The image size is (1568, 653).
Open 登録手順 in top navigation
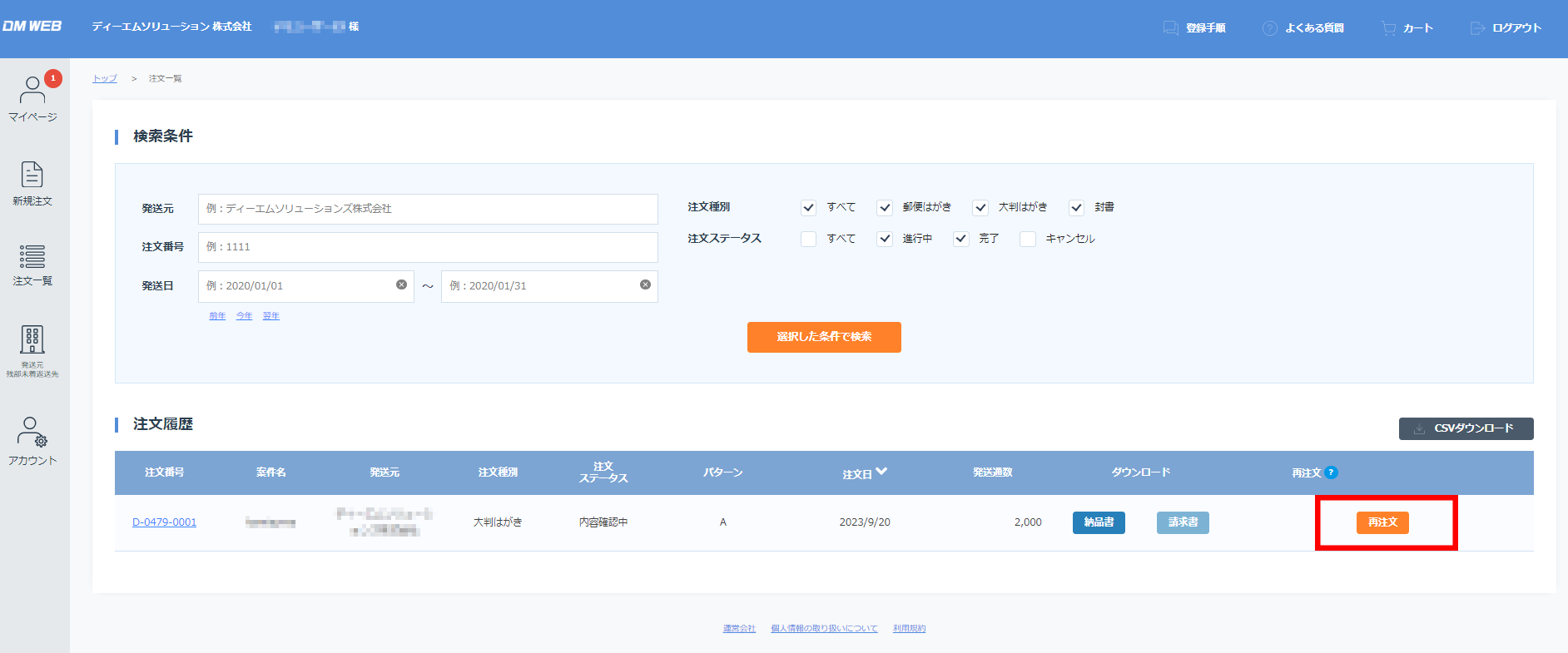pos(1194,28)
